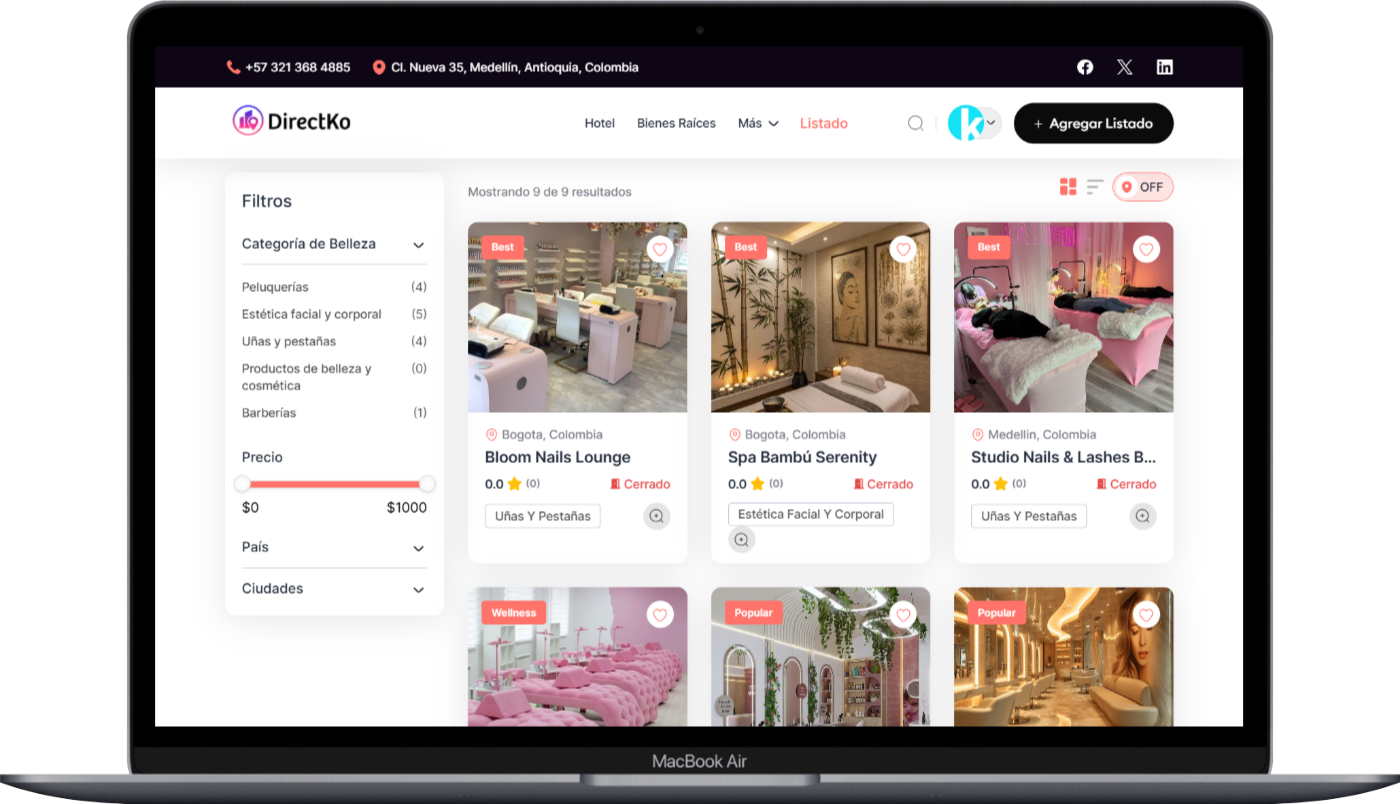
Task: Click the DirectKo logo
Action: point(292,121)
